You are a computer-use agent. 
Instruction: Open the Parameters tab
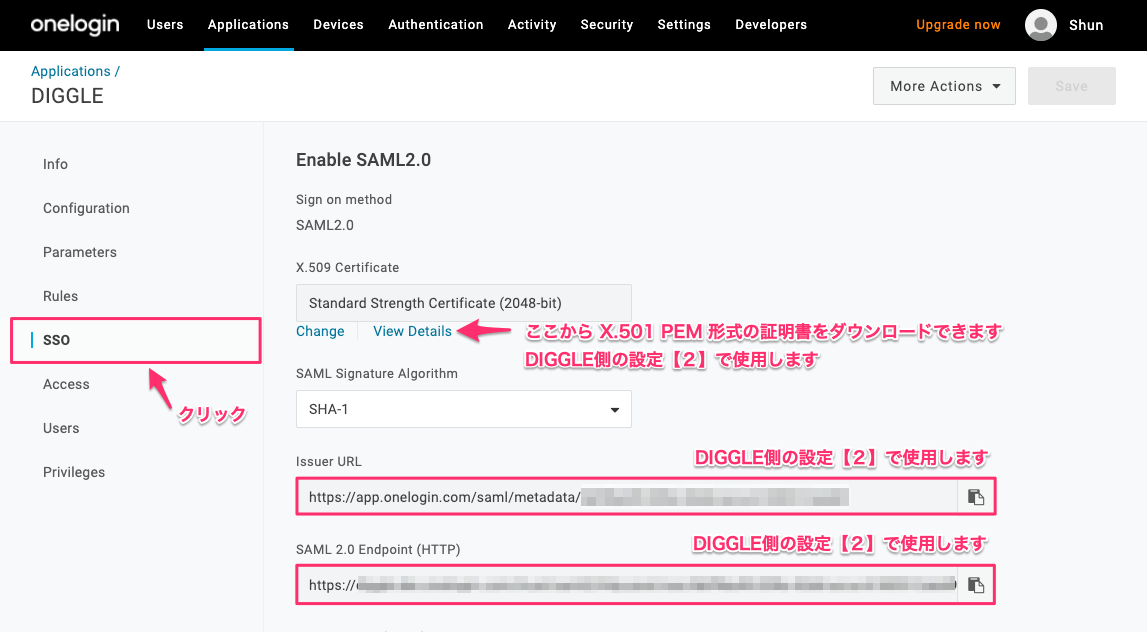80,252
